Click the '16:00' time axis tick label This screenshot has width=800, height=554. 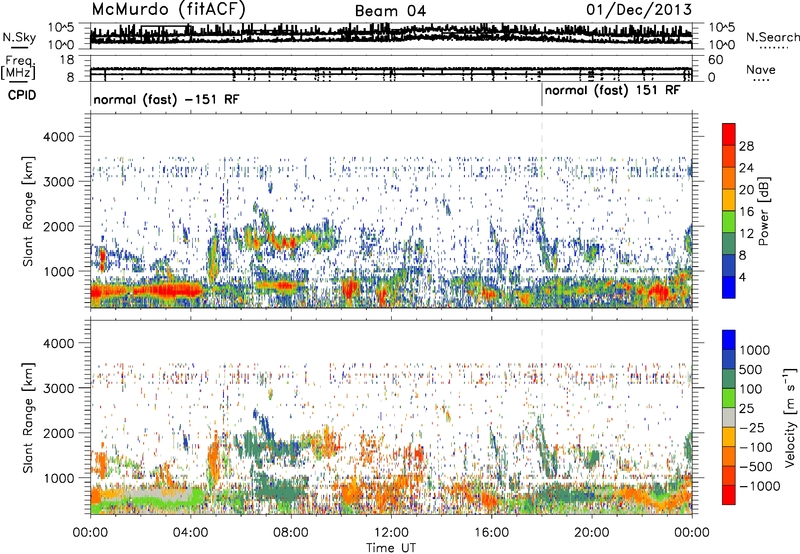491,533
